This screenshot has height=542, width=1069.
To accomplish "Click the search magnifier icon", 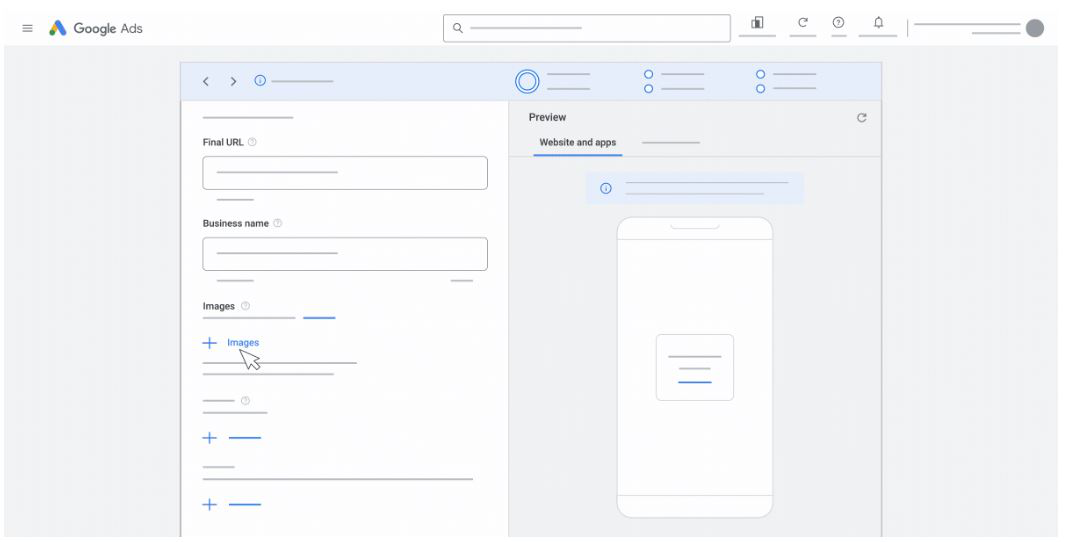I will click(x=458, y=28).
